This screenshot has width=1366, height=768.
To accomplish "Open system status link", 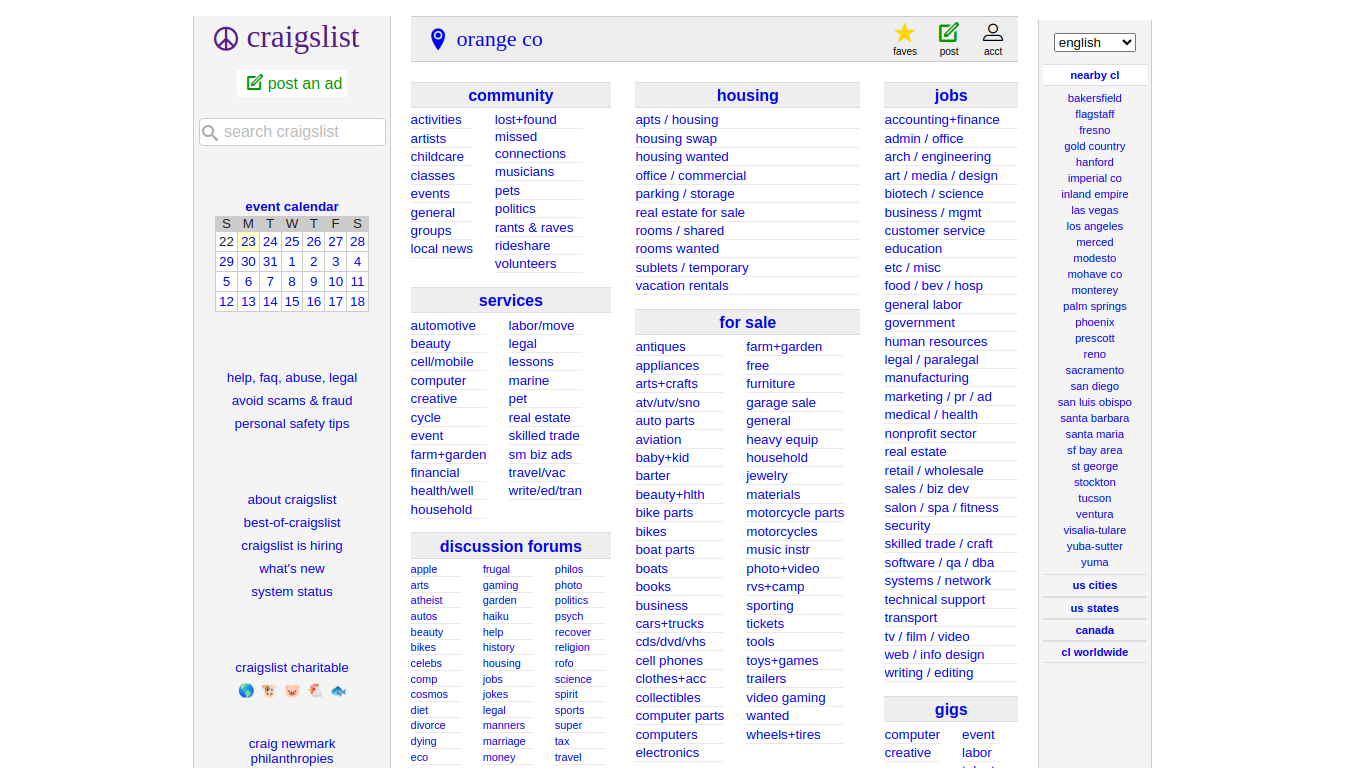I will (292, 592).
